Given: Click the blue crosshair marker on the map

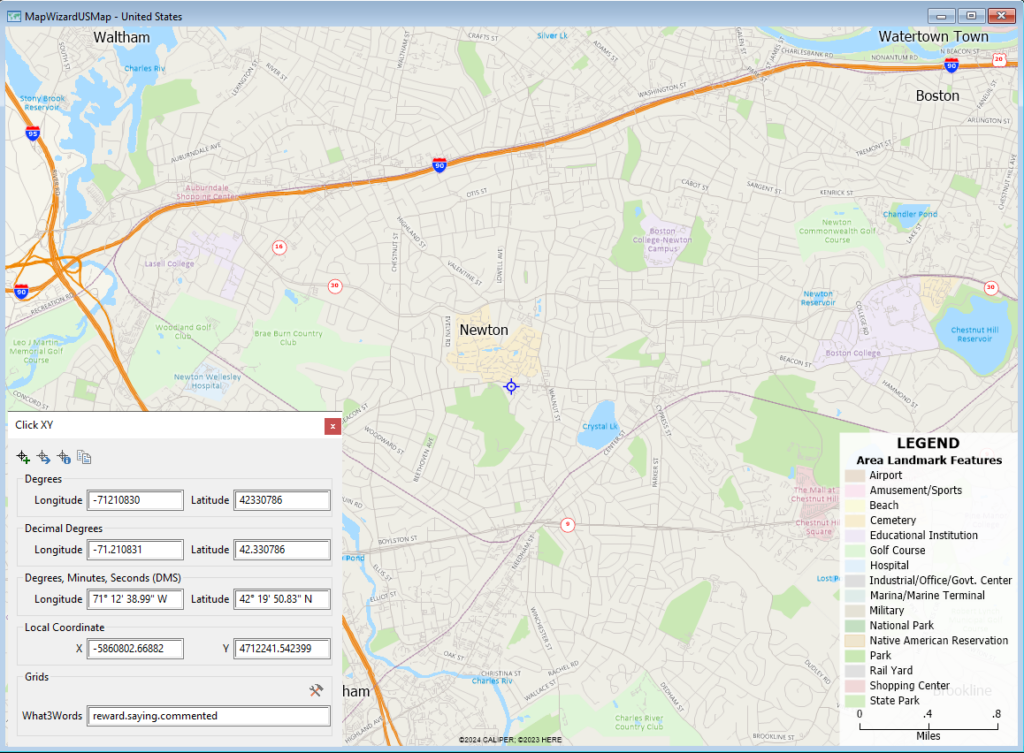Looking at the screenshot, I should [511, 386].
